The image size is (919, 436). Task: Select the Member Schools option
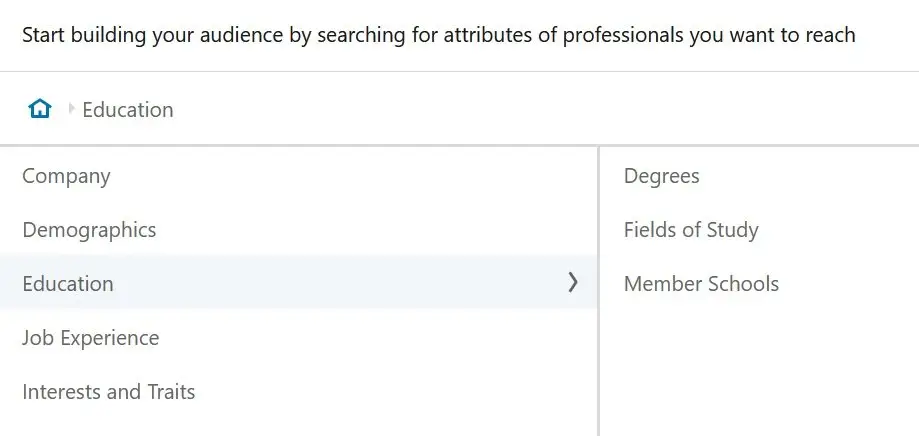coord(701,284)
